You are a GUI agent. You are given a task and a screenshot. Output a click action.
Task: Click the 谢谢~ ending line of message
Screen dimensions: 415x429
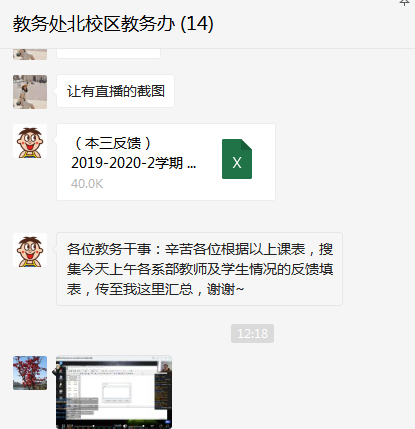(225, 289)
